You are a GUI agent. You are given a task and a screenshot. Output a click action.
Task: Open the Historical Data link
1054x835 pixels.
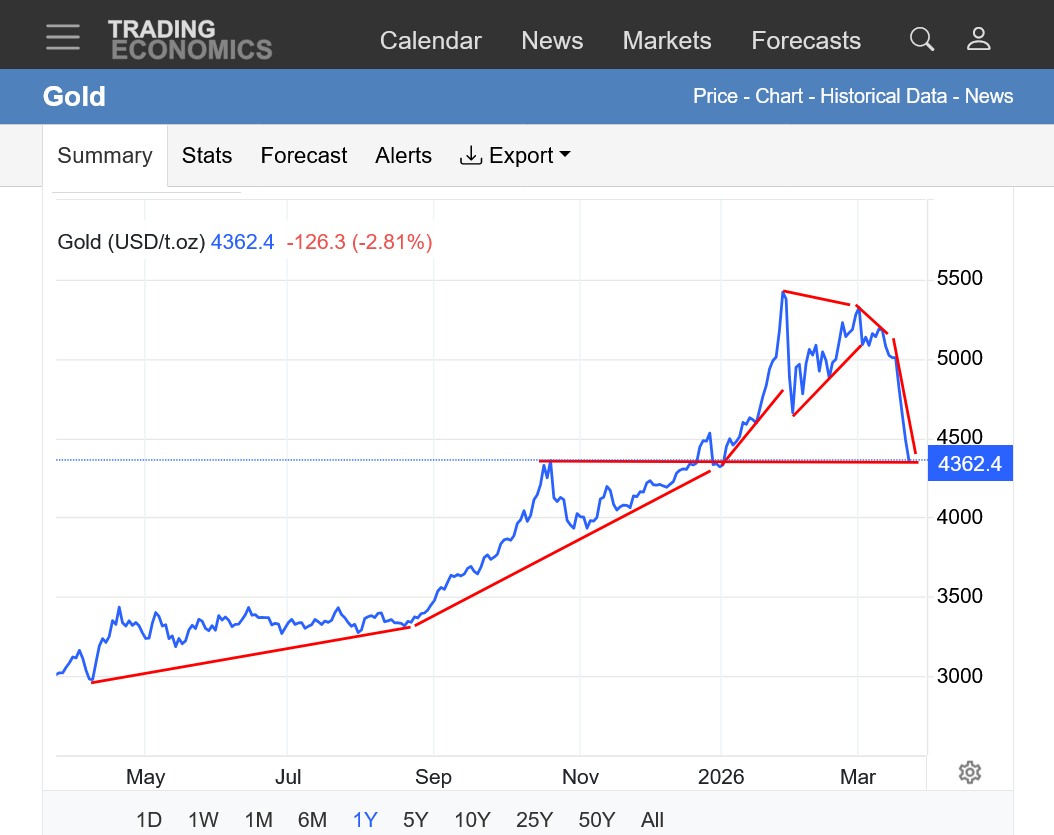[883, 97]
